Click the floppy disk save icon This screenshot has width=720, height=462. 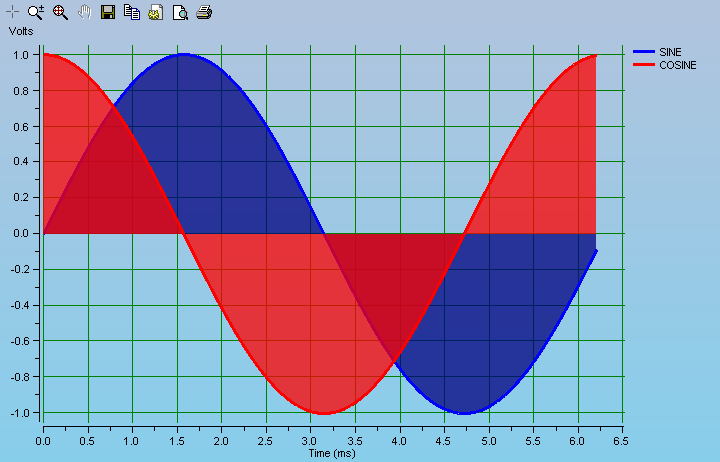tap(108, 12)
